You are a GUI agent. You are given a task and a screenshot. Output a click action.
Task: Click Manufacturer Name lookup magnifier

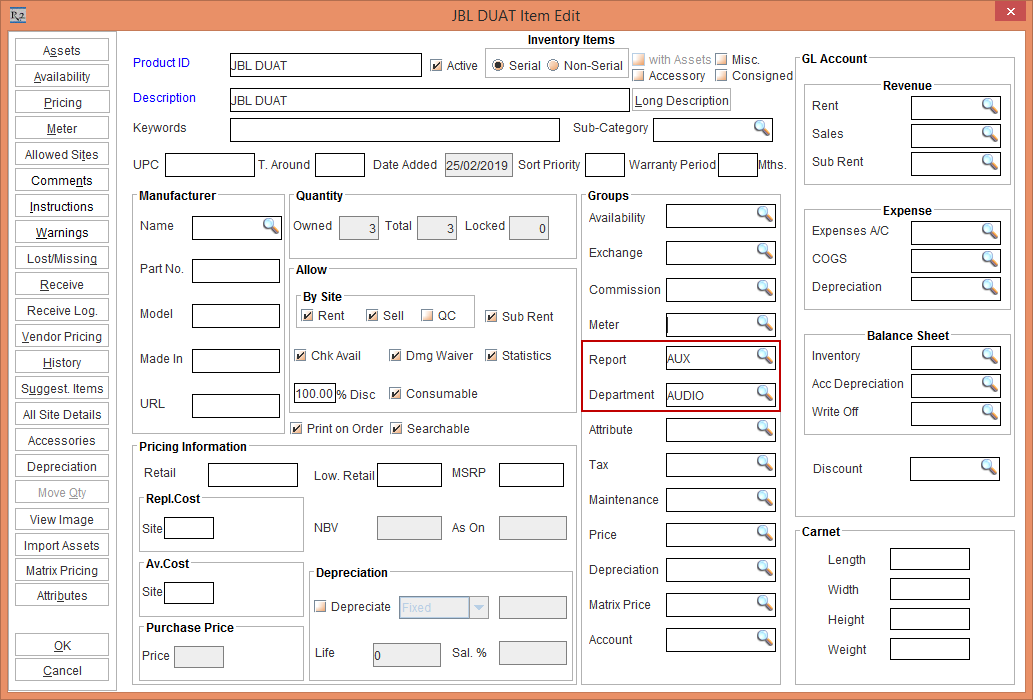271,226
